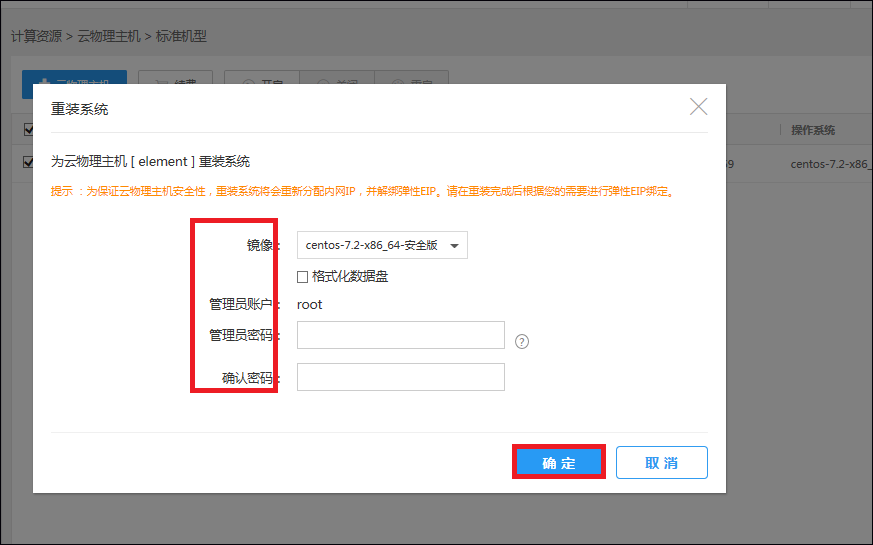Screen dimensions: 873x545
Task: Enable the 格式化数据盘 checkbox
Action: pyautogui.click(x=303, y=276)
